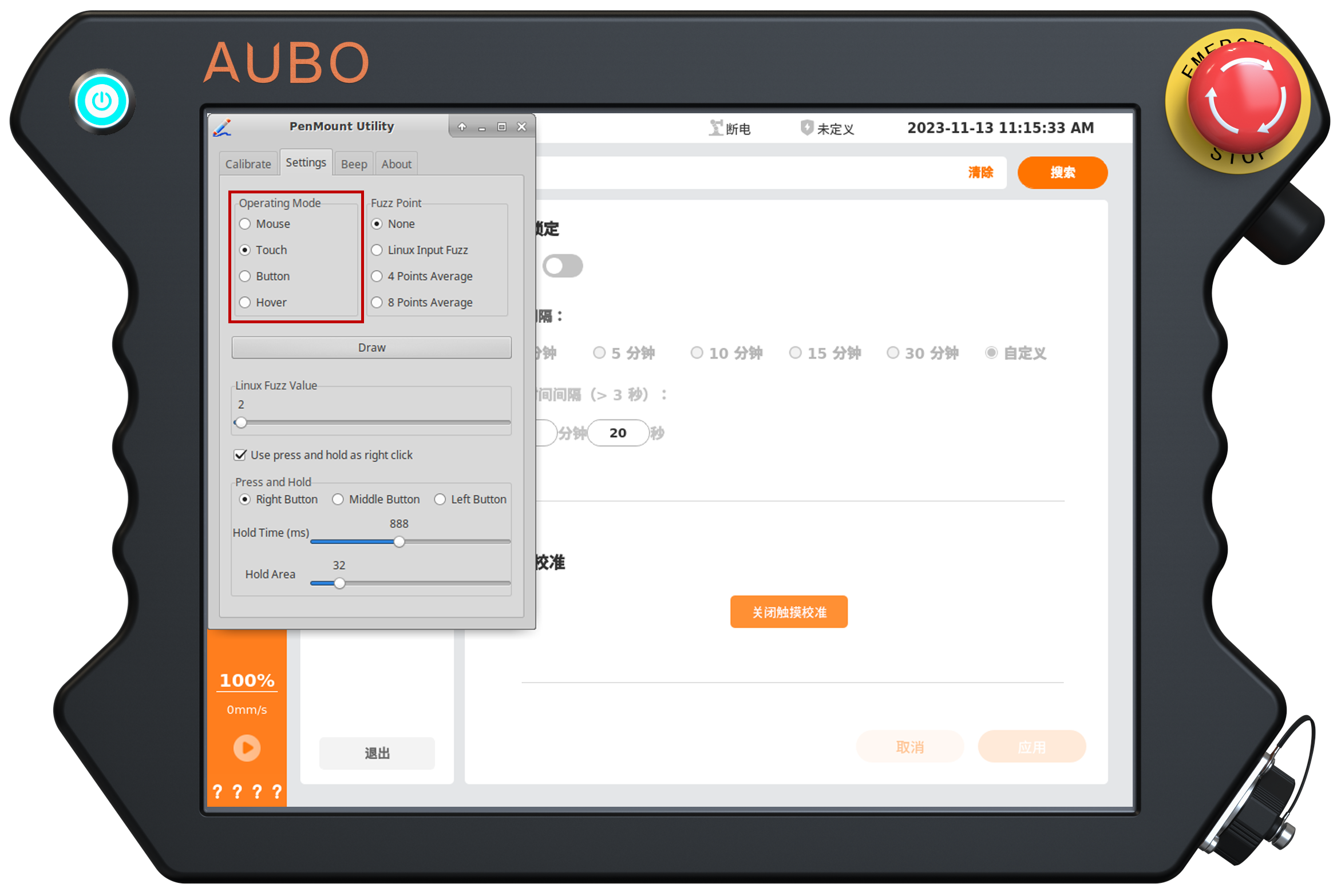The width and height of the screenshot is (1341, 896).
Task: Click the 应用 apply button
Action: (x=1031, y=747)
